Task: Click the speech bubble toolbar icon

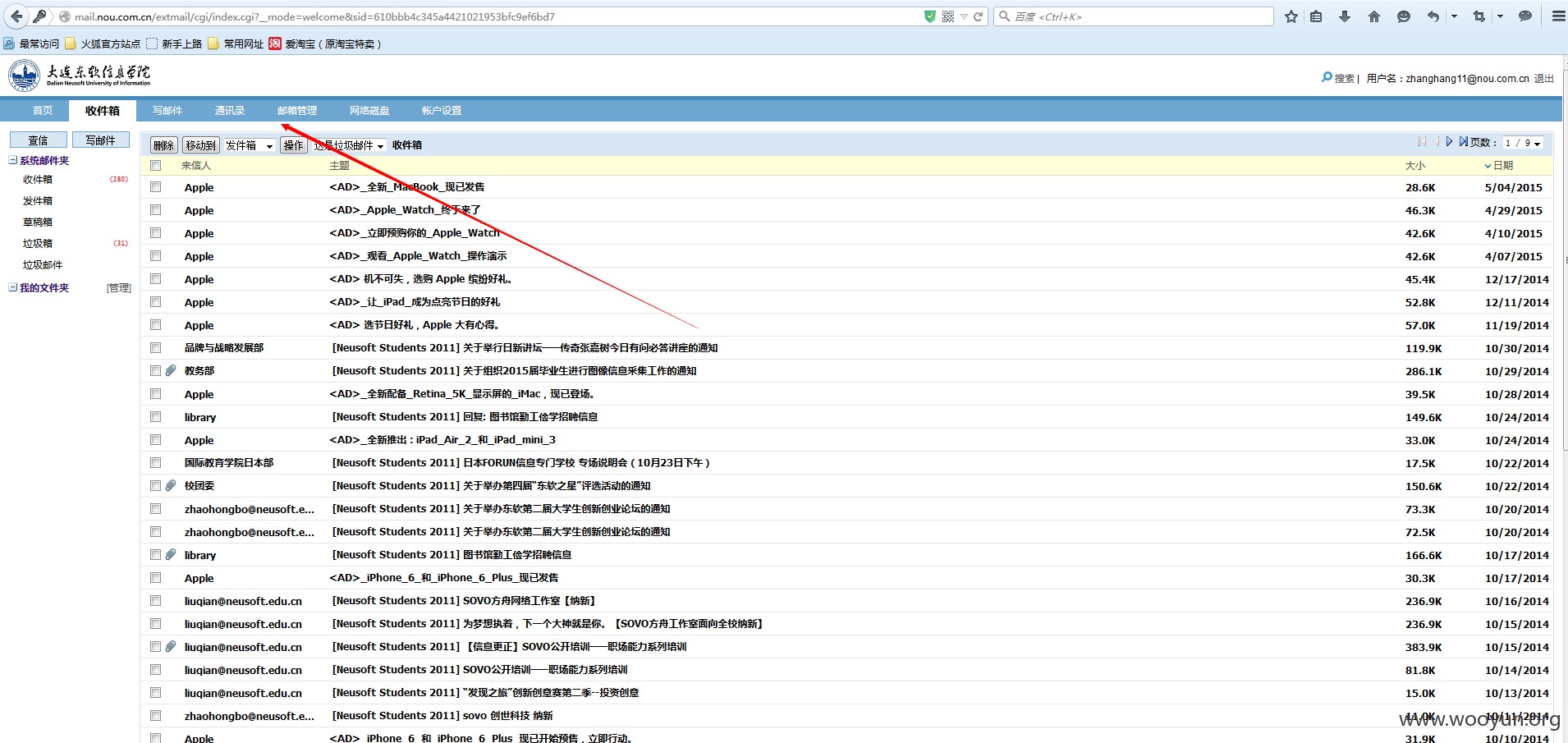Action: (1525, 16)
